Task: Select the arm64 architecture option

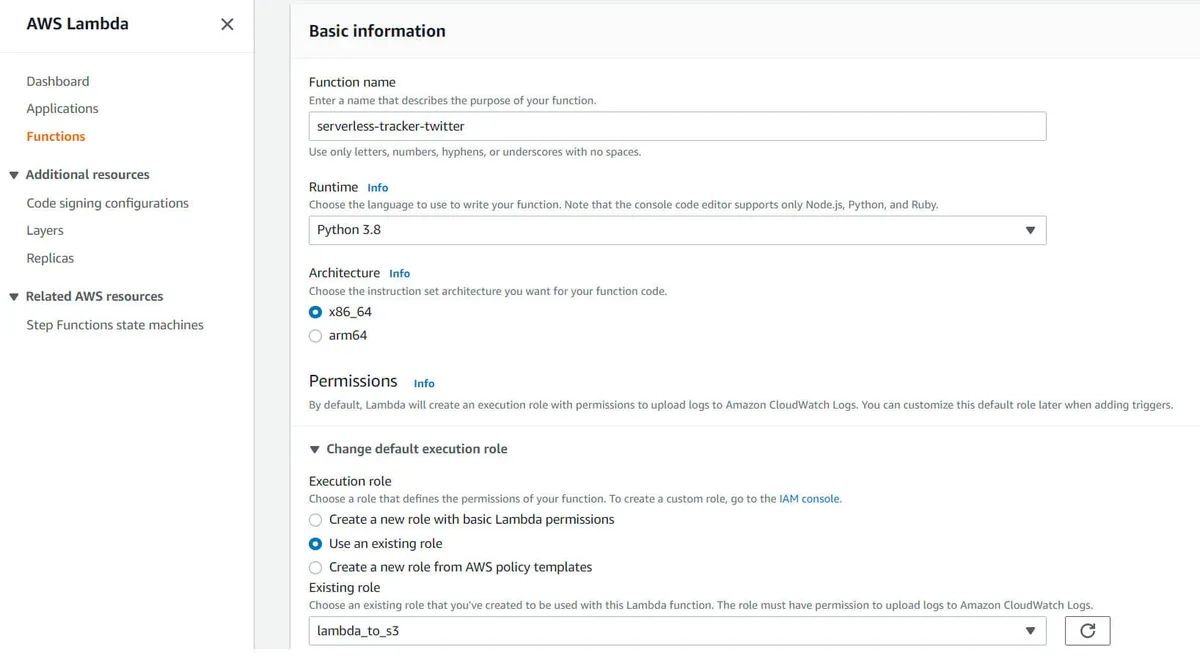Action: pyautogui.click(x=315, y=336)
